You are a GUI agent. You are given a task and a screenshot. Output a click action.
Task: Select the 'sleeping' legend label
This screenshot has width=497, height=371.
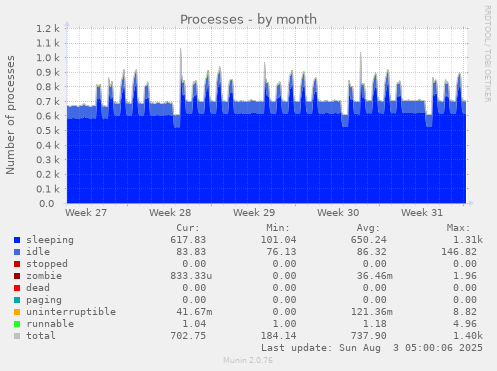coord(50,240)
